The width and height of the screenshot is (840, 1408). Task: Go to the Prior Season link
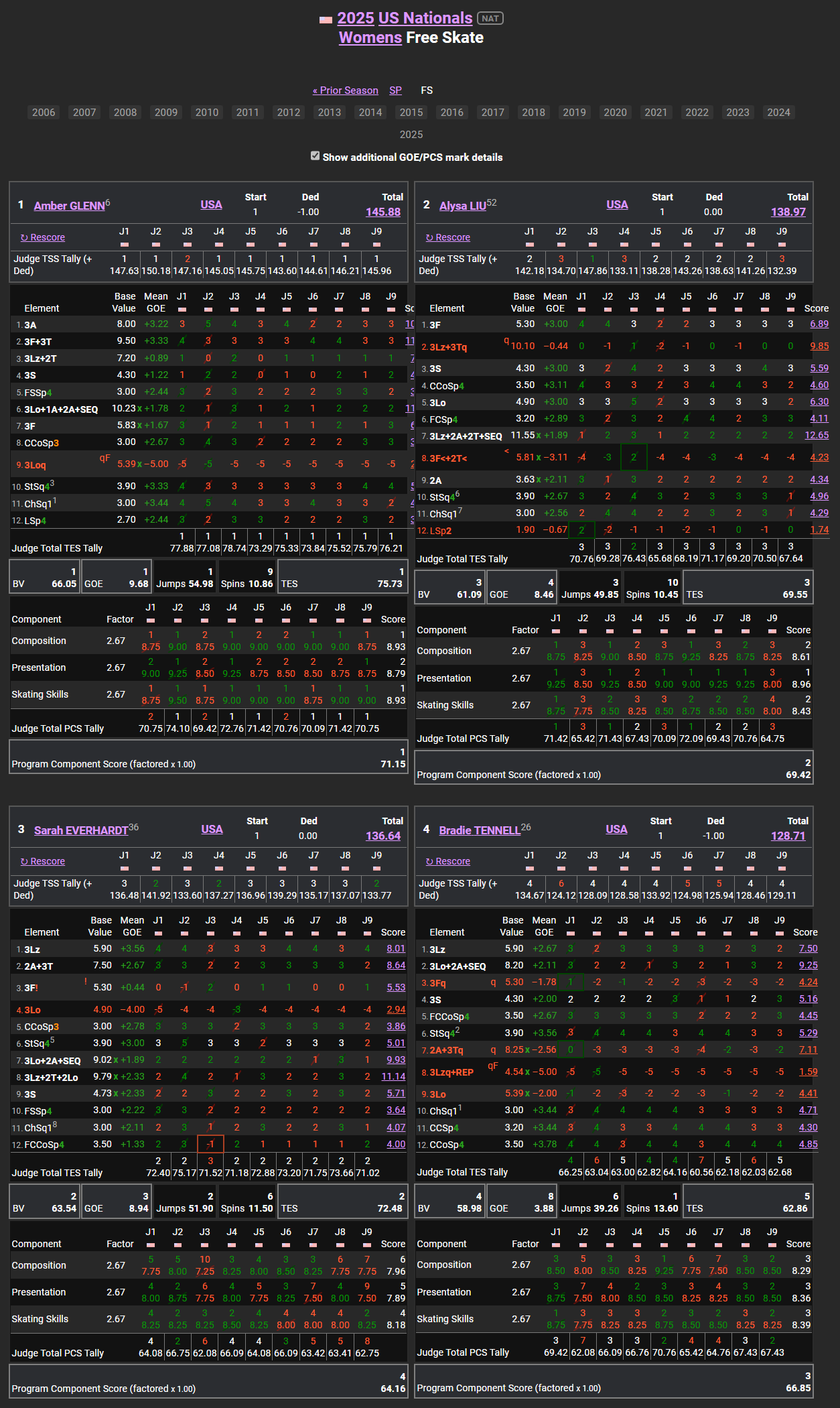345,90
